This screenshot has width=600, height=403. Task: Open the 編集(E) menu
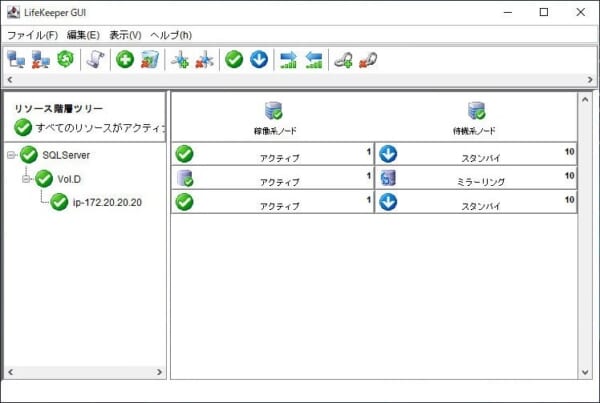tap(83, 35)
